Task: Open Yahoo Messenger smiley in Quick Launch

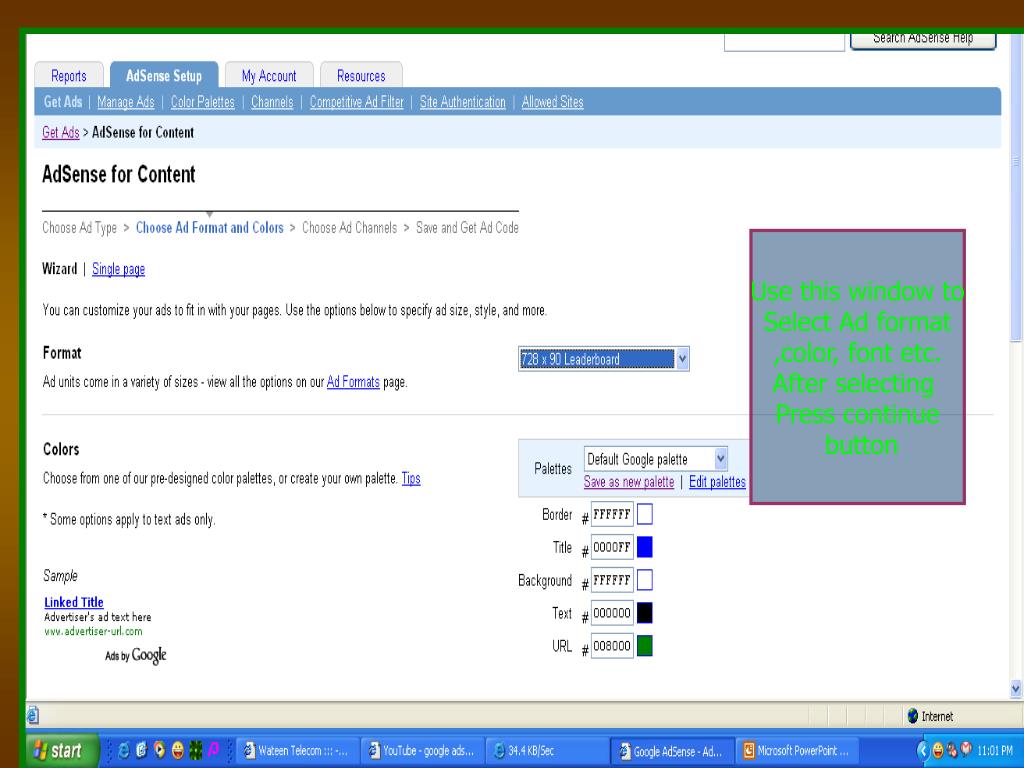Action: click(177, 750)
